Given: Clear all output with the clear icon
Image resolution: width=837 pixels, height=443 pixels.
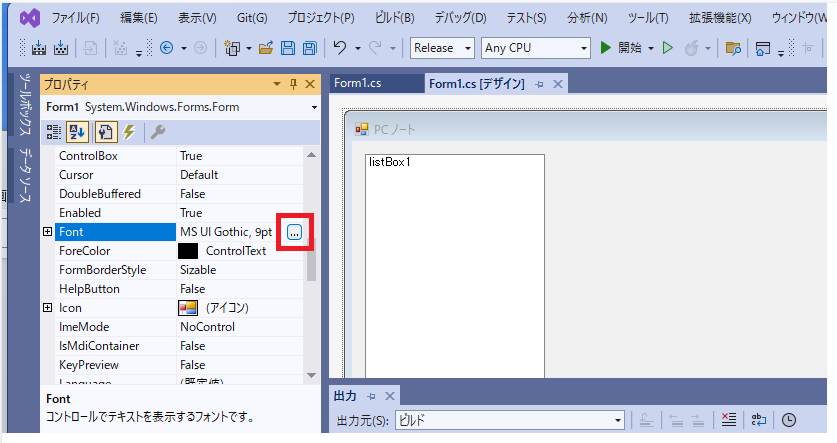Looking at the screenshot, I should point(729,420).
